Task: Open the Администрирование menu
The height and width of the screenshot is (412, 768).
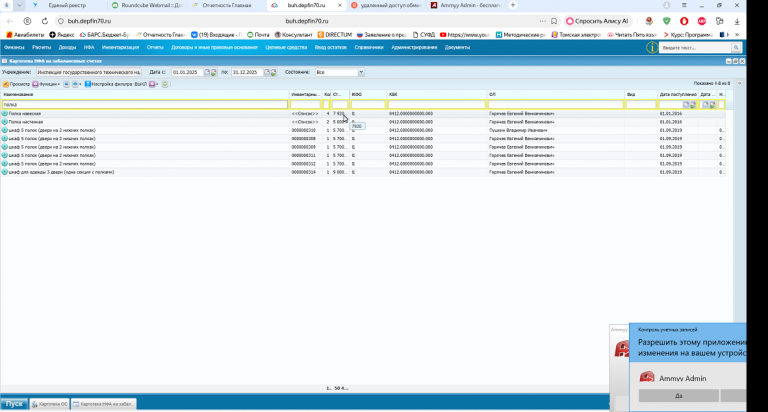Action: point(414,48)
